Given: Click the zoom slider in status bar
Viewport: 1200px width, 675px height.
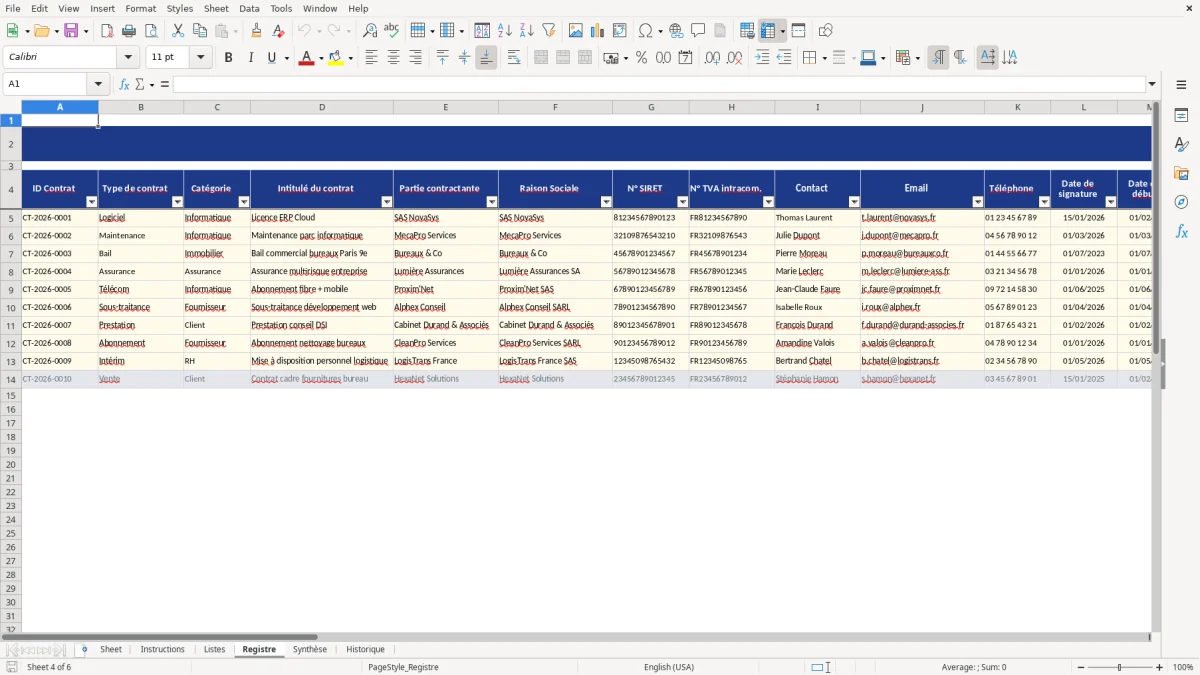Looking at the screenshot, I should (x=1119, y=667).
